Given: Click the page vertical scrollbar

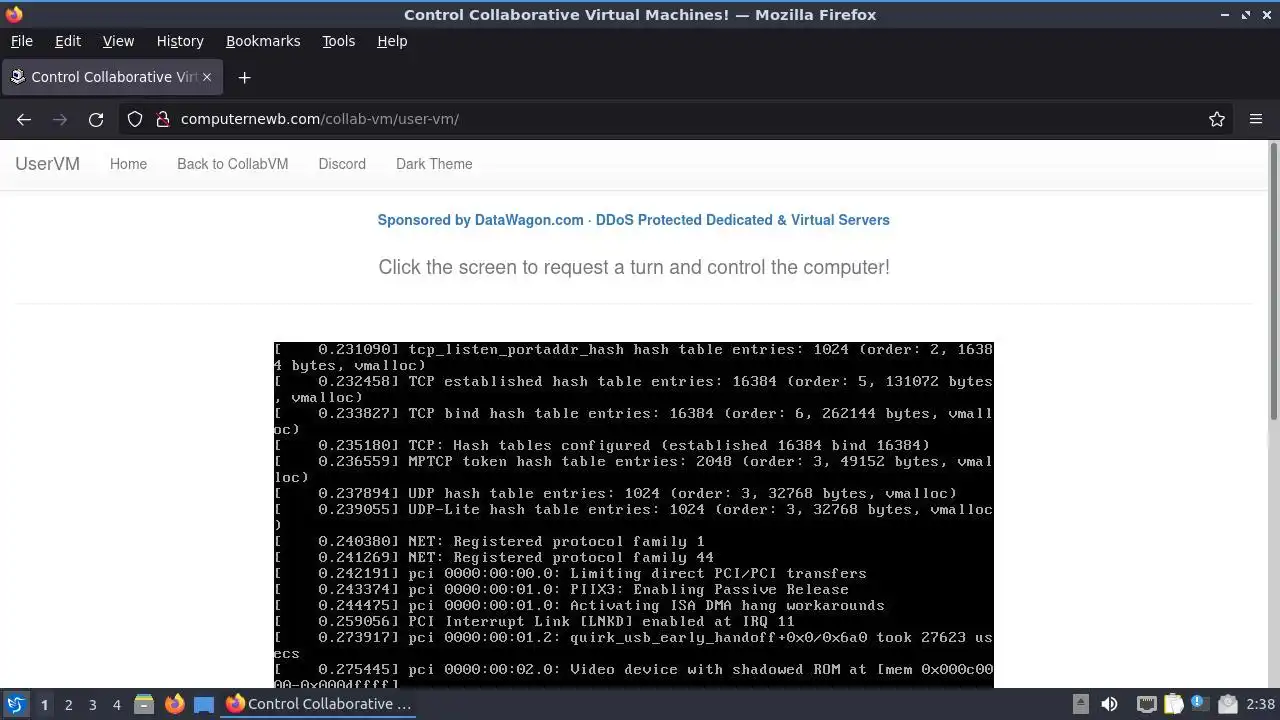Looking at the screenshot, I should 1273,282.
